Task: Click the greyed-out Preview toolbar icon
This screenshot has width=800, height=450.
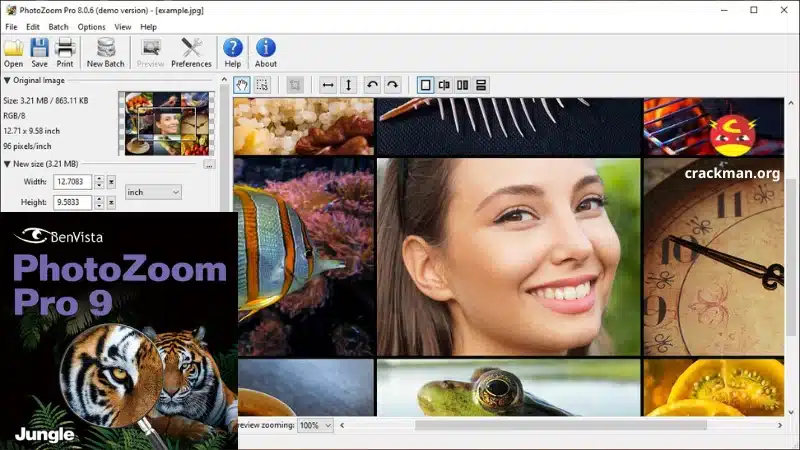Action: click(151, 53)
